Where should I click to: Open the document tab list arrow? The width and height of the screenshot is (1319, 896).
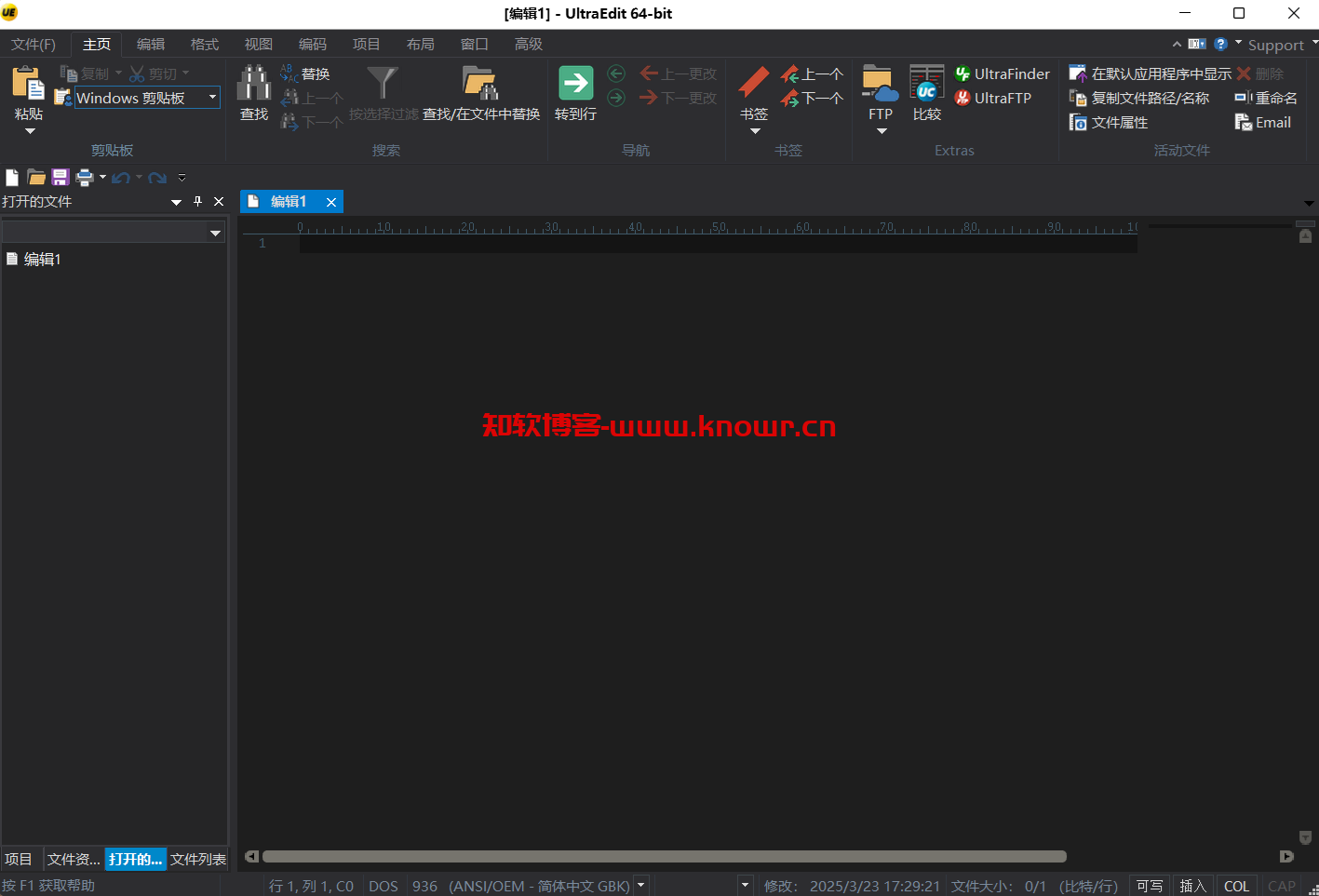1309,203
